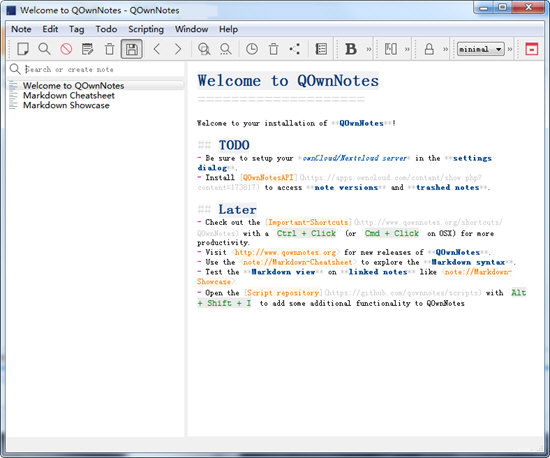Image resolution: width=550 pixels, height=458 pixels.
Task: Open the Todo menu
Action: click(106, 29)
